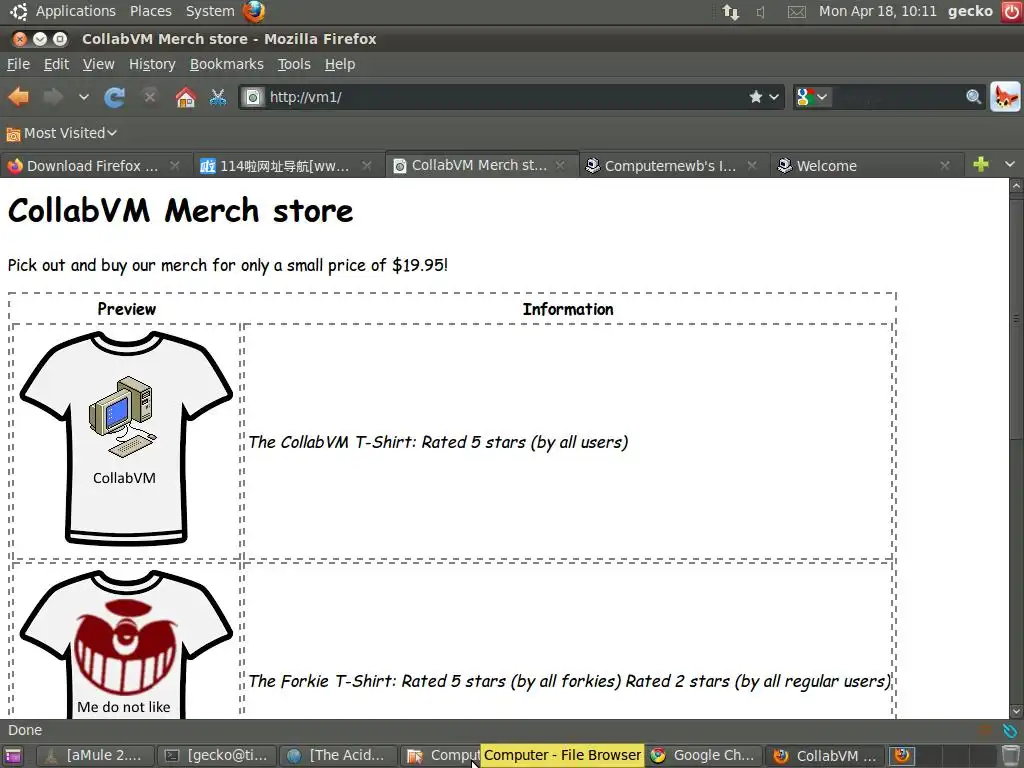Open the Help menu
This screenshot has width=1024, height=768.
[340, 64]
